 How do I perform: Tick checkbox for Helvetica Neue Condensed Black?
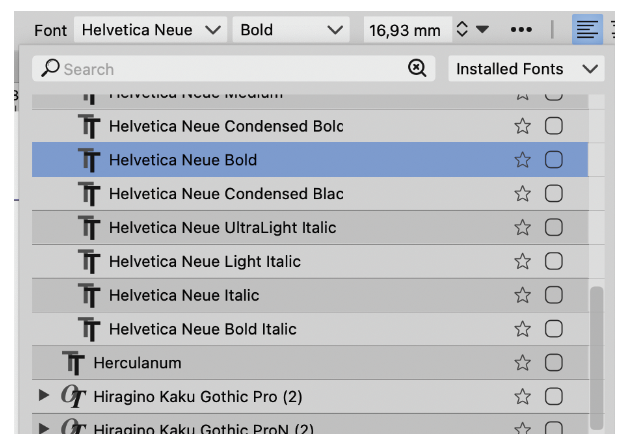[554, 194]
